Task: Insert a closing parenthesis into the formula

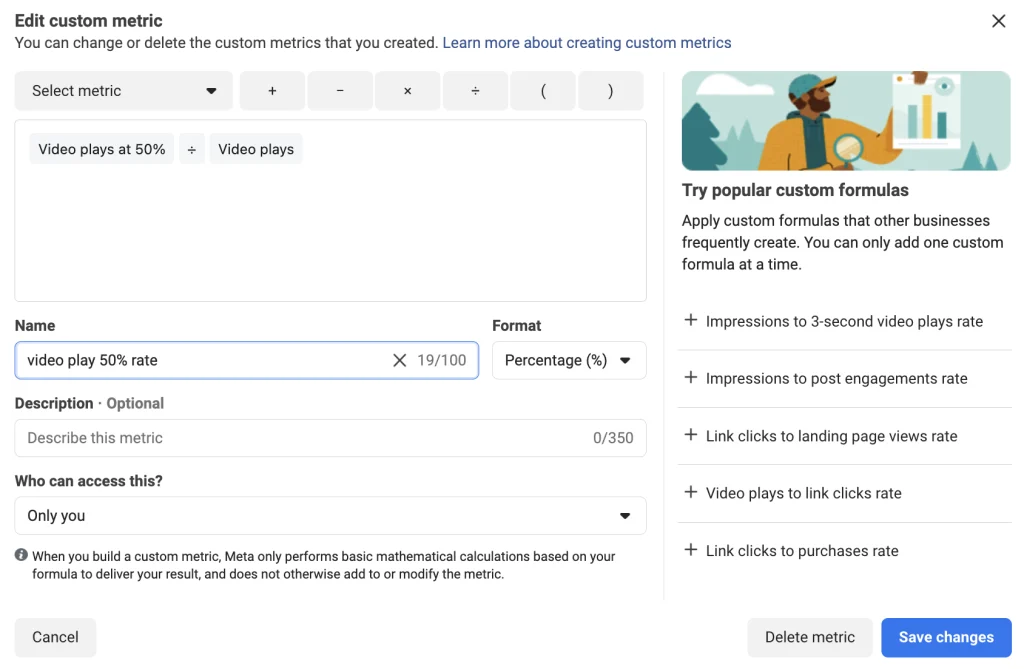Action: (610, 90)
